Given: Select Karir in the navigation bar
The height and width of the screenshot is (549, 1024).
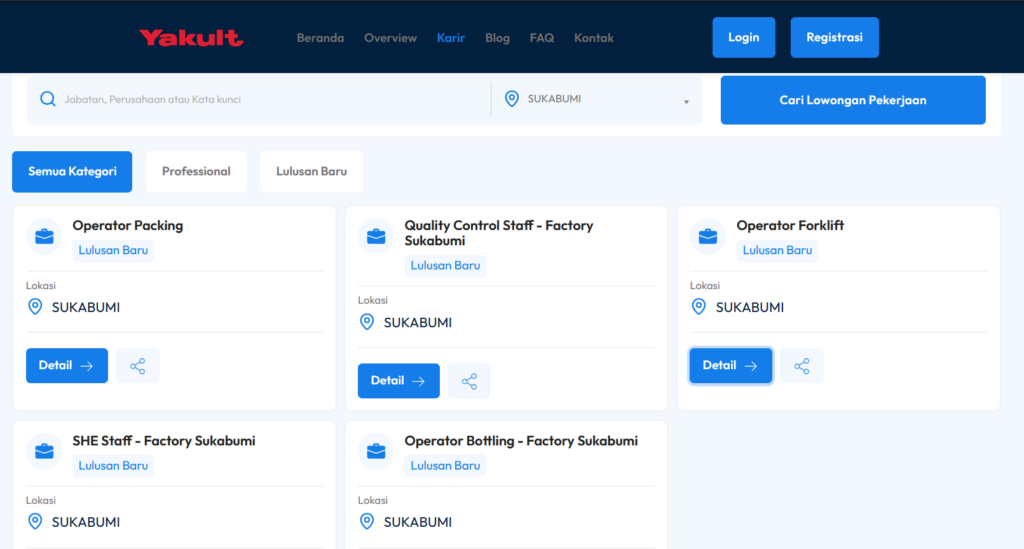Looking at the screenshot, I should coord(451,38).
